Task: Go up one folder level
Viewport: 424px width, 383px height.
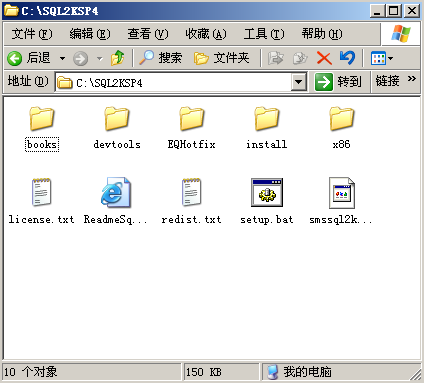Action: click(117, 58)
